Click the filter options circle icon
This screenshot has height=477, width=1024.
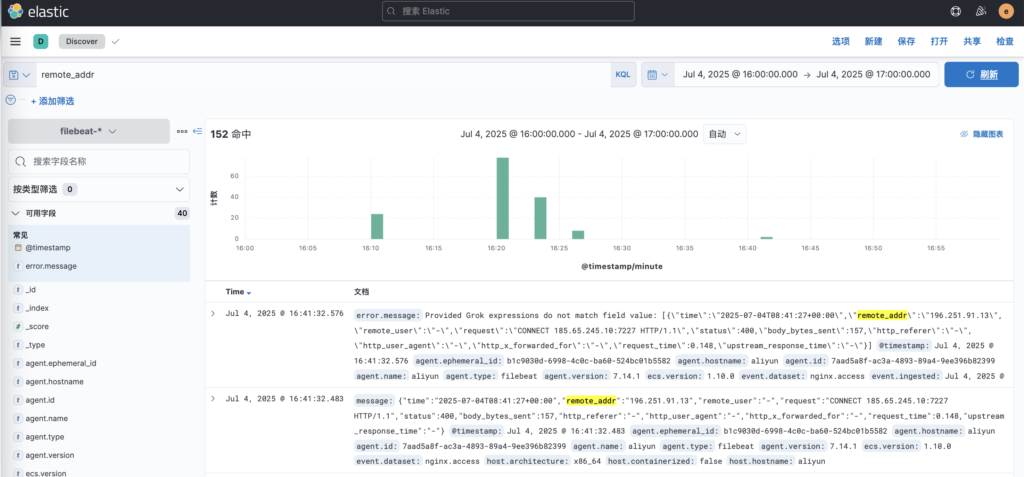[x=10, y=100]
